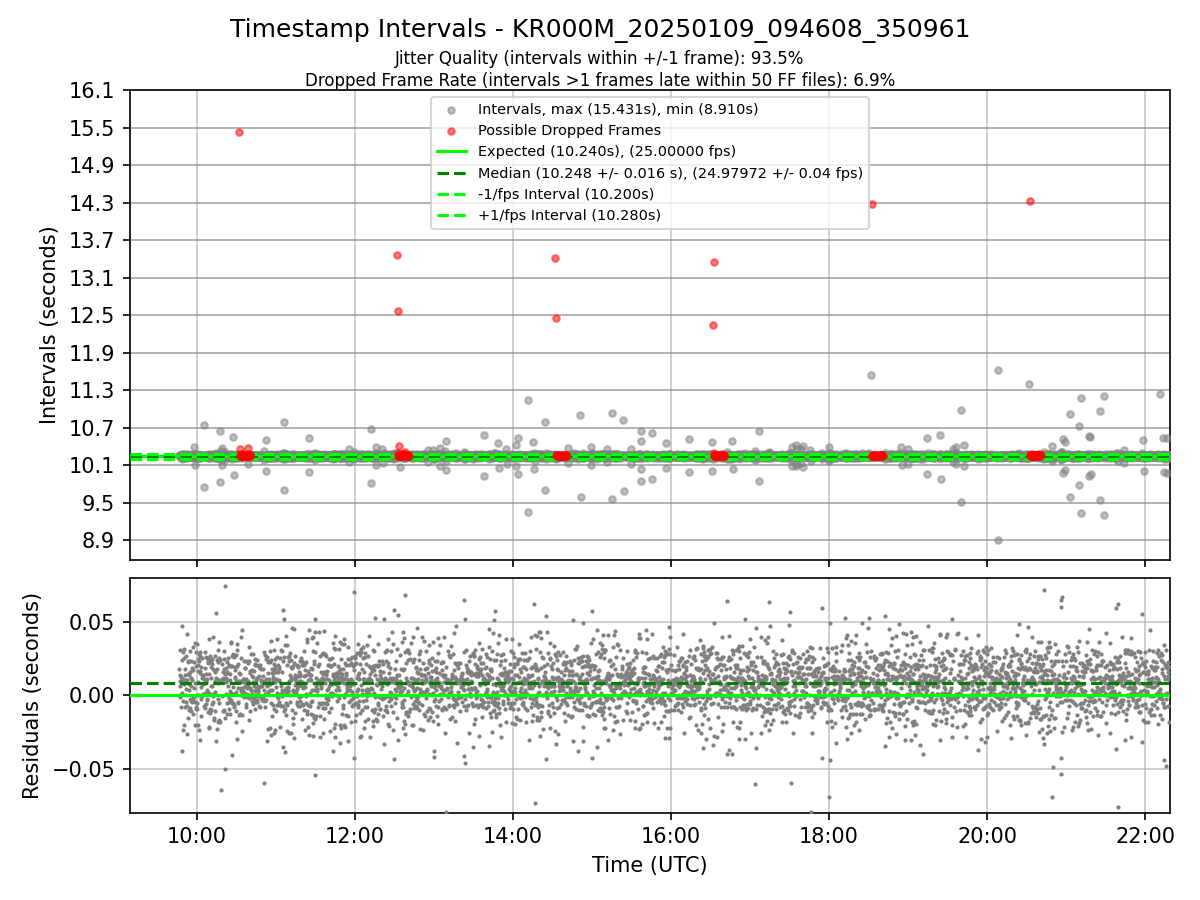Viewport: 1200px width, 900px height.
Task: Click the 18:00 time tick label
Action: [829, 836]
